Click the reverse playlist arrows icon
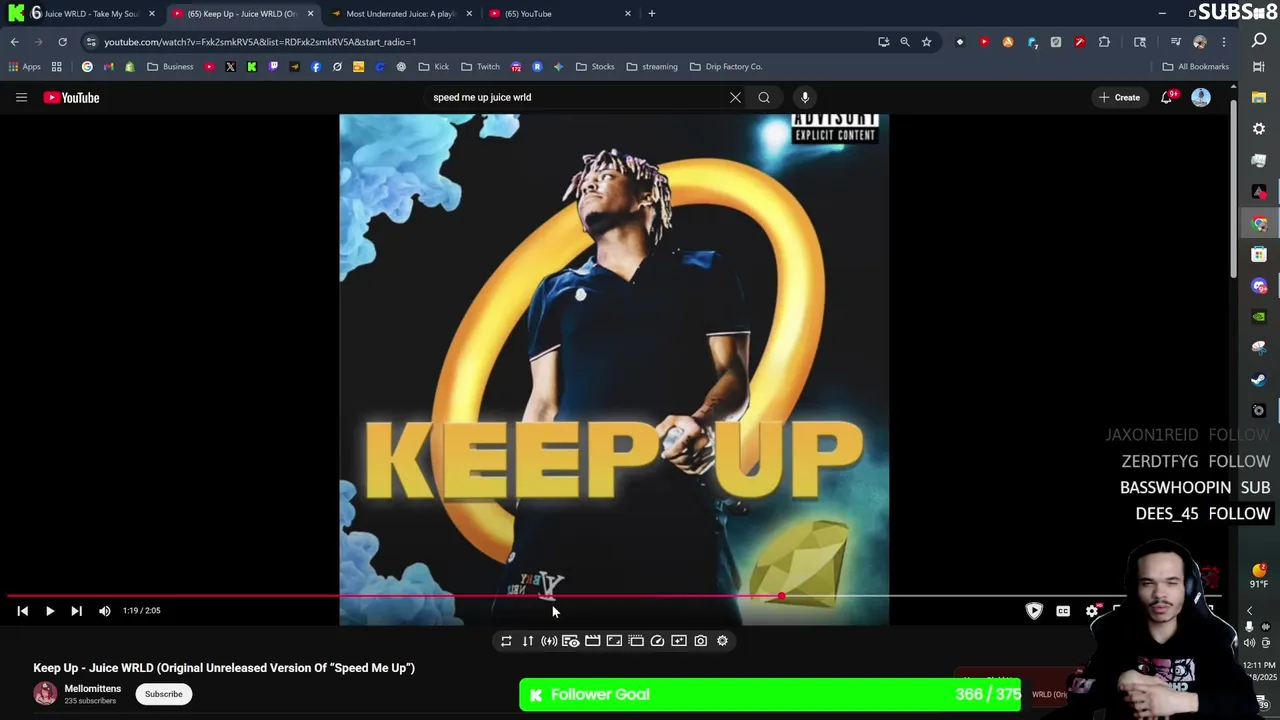This screenshot has width=1280, height=720. point(528,641)
